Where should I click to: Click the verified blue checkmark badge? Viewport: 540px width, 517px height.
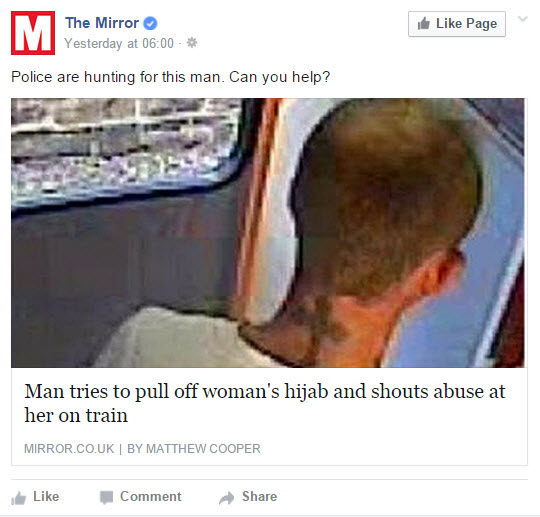[x=150, y=23]
